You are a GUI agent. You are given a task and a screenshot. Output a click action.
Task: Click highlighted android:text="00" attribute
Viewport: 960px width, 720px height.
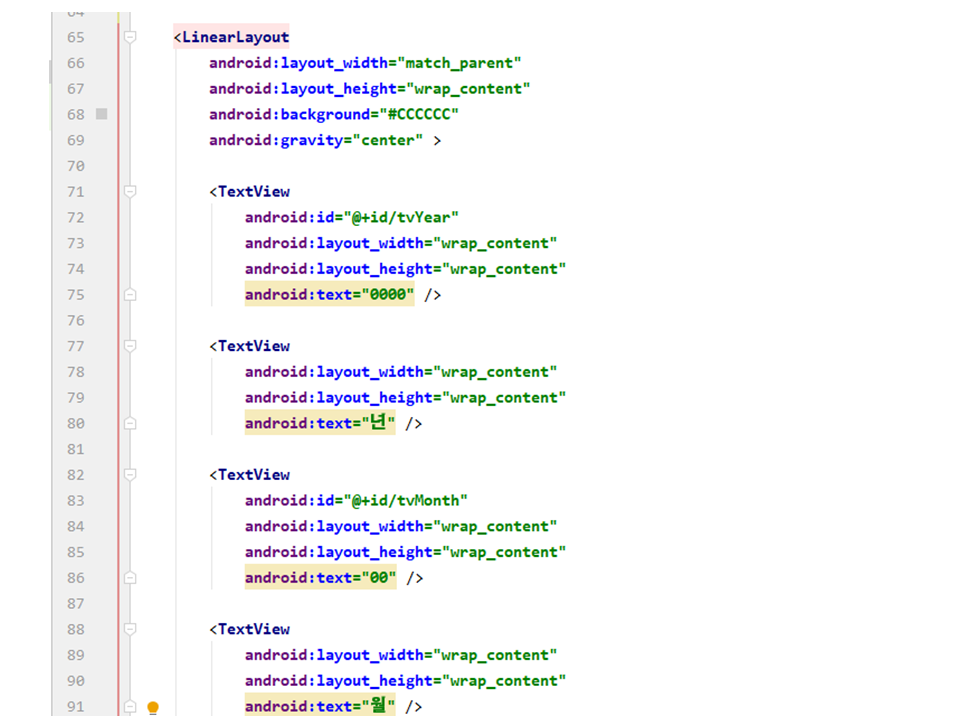320,578
